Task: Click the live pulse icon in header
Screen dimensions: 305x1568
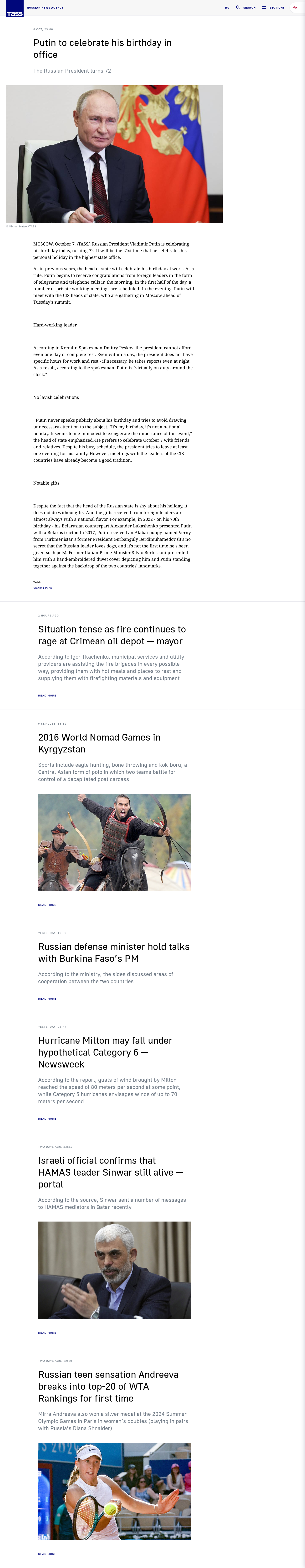Action: 295,7
